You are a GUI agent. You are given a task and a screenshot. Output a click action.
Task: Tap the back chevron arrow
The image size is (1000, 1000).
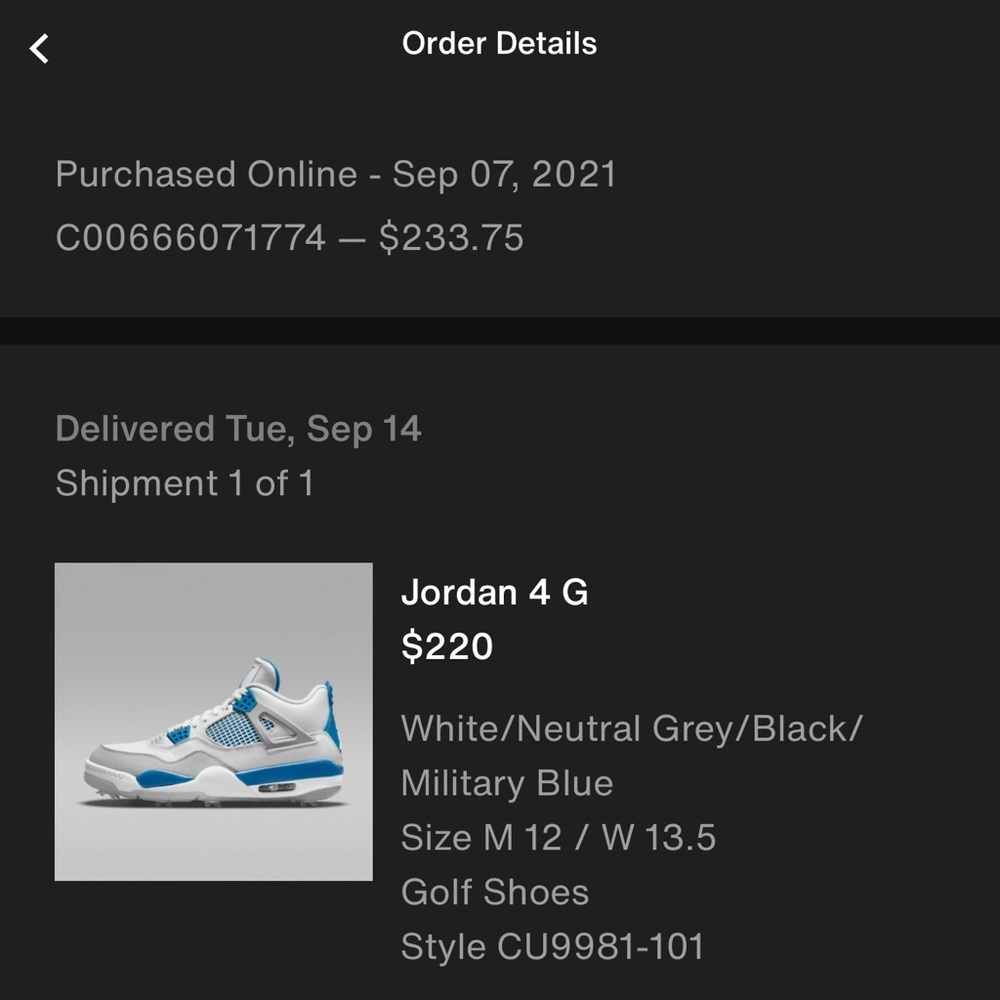pyautogui.click(x=39, y=47)
